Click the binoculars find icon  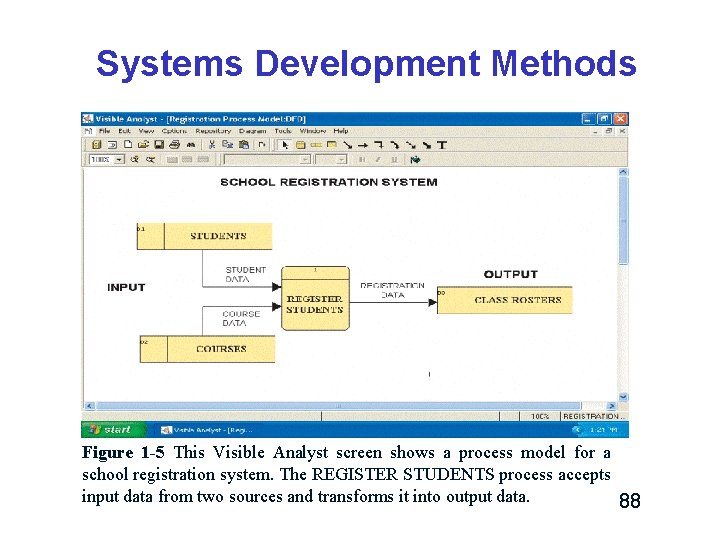click(191, 145)
